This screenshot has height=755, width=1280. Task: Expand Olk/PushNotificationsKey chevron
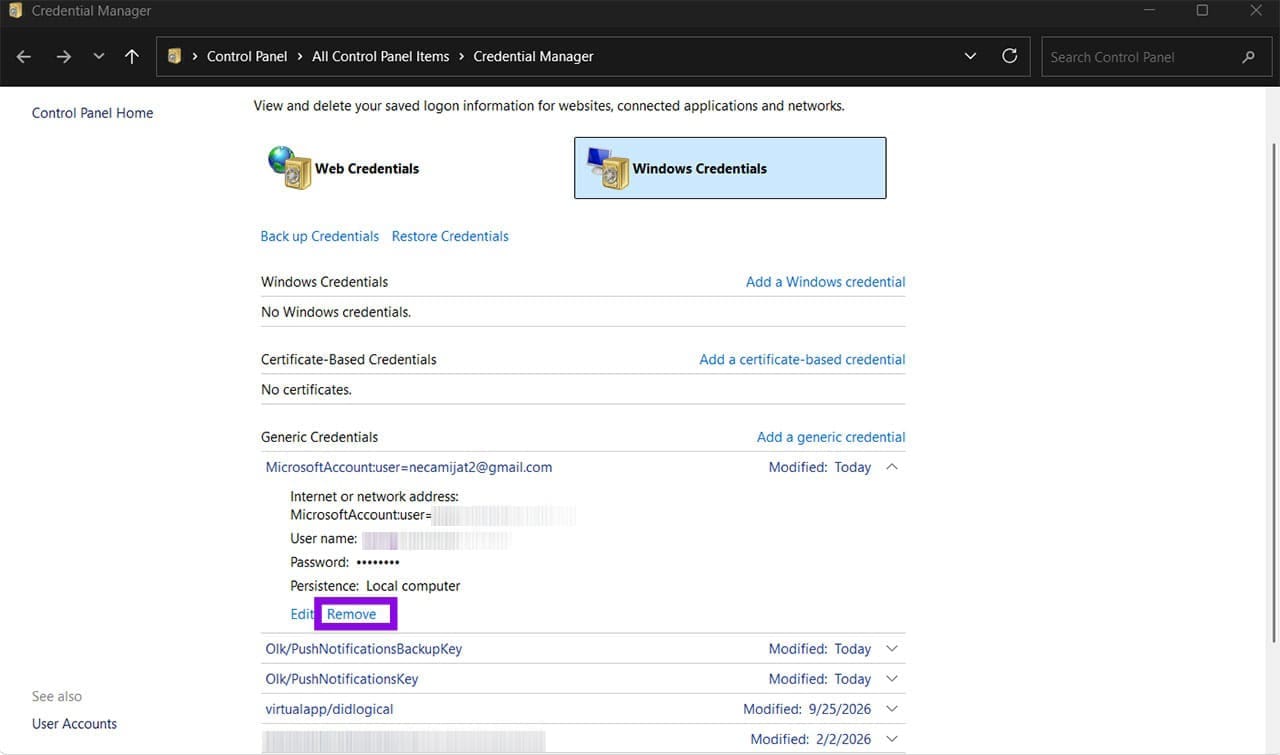[892, 679]
